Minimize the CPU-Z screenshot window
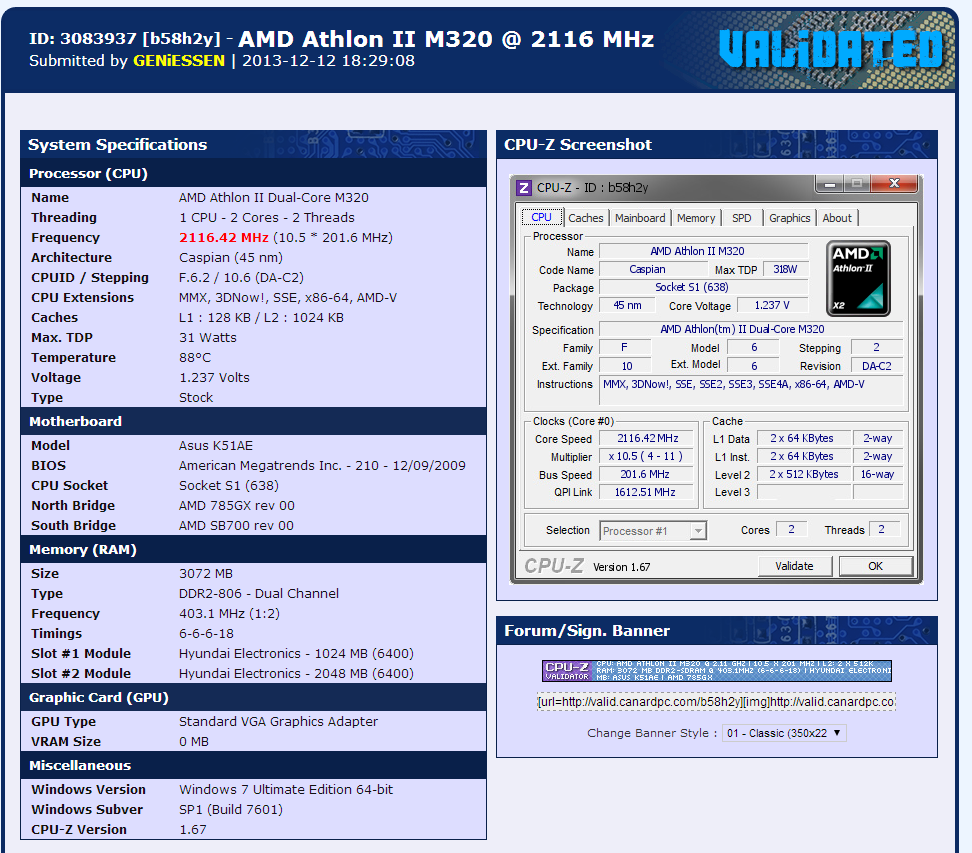 (830, 183)
